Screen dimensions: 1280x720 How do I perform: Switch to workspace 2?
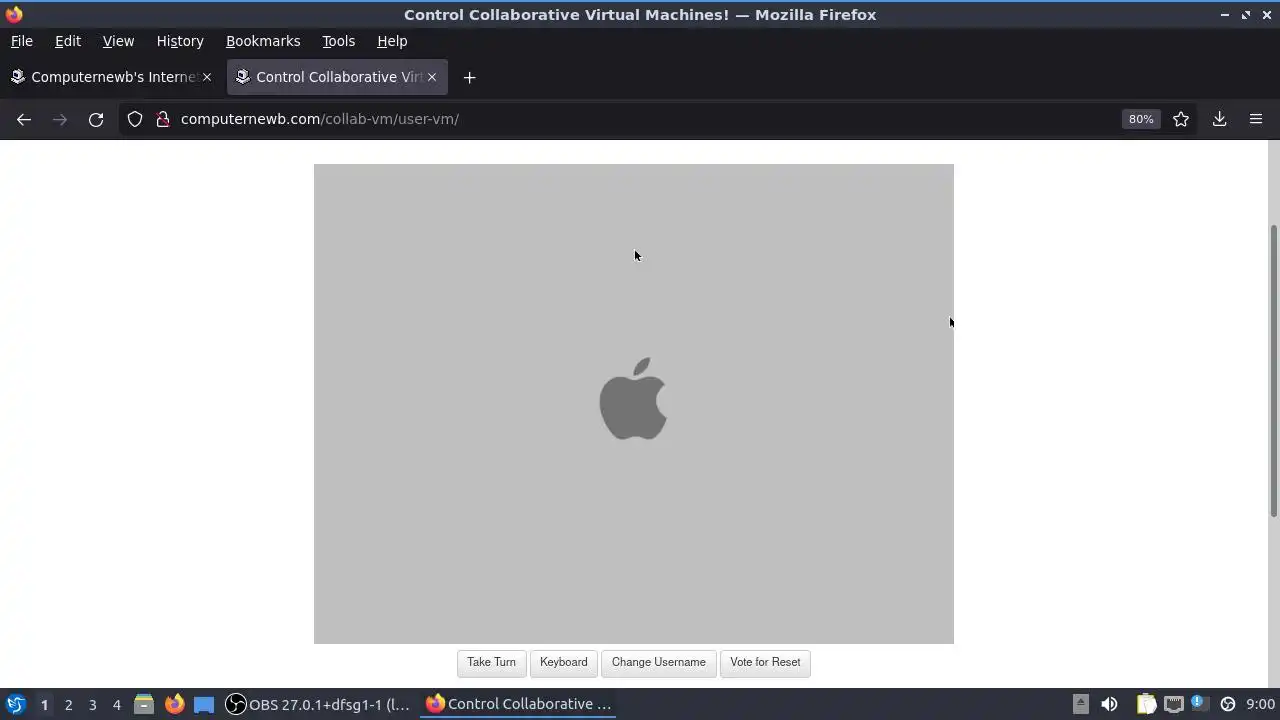point(68,705)
